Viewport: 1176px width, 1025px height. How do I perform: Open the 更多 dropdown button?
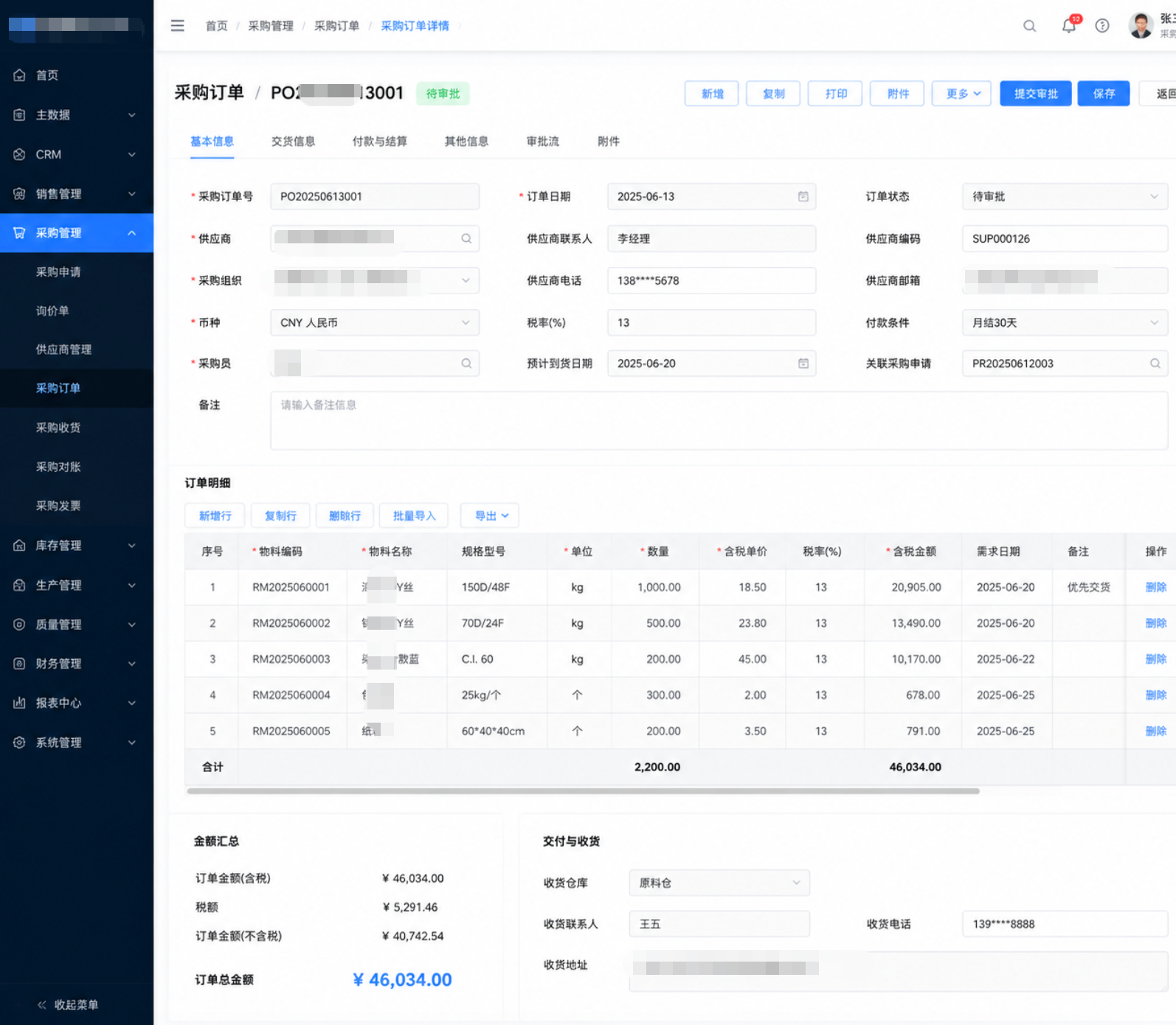pos(962,94)
